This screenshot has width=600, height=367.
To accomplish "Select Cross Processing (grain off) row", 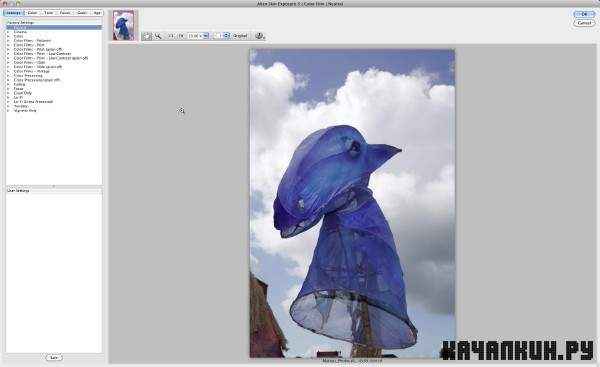I will tap(54, 80).
